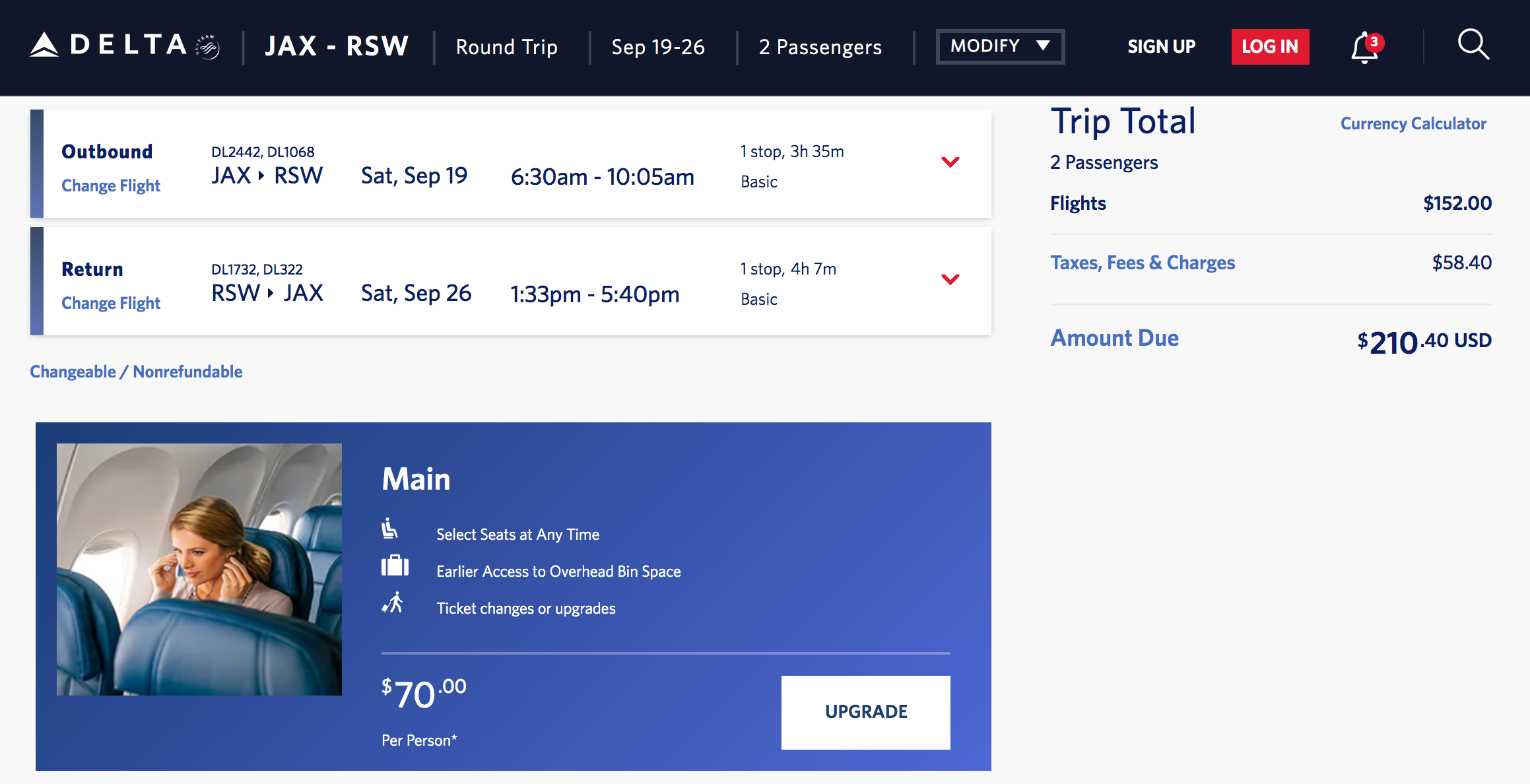This screenshot has height=784, width=1530.
Task: Click Changeable / Nonrefundable link
Action: point(136,371)
